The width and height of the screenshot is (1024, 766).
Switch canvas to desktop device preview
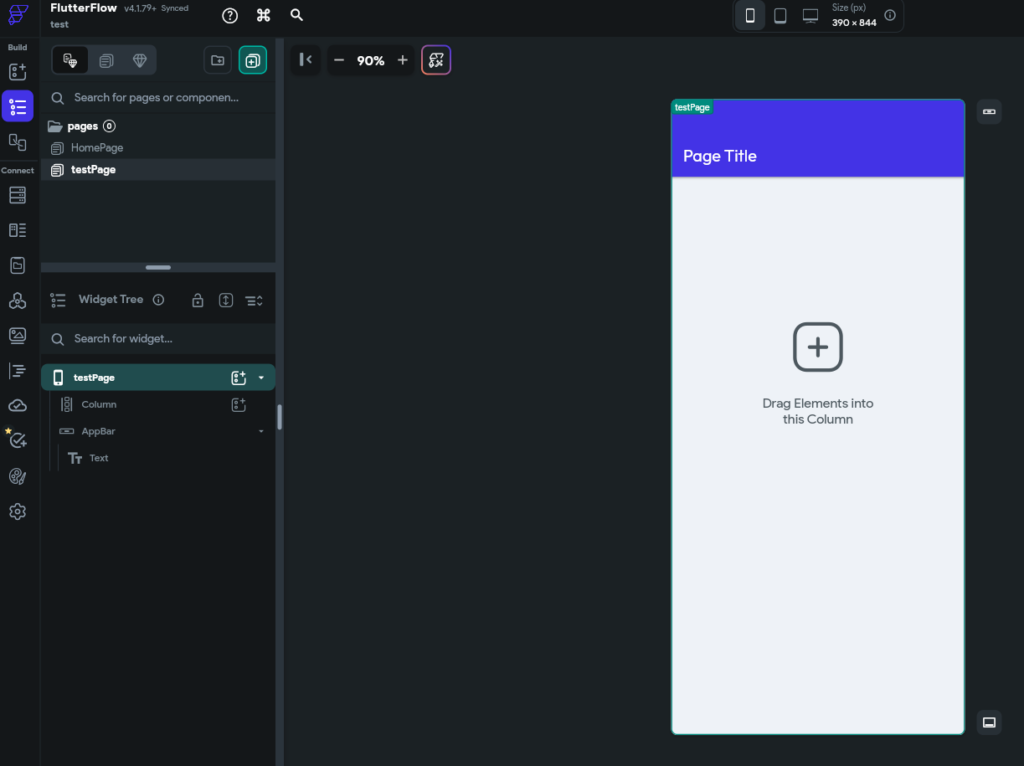pos(810,15)
